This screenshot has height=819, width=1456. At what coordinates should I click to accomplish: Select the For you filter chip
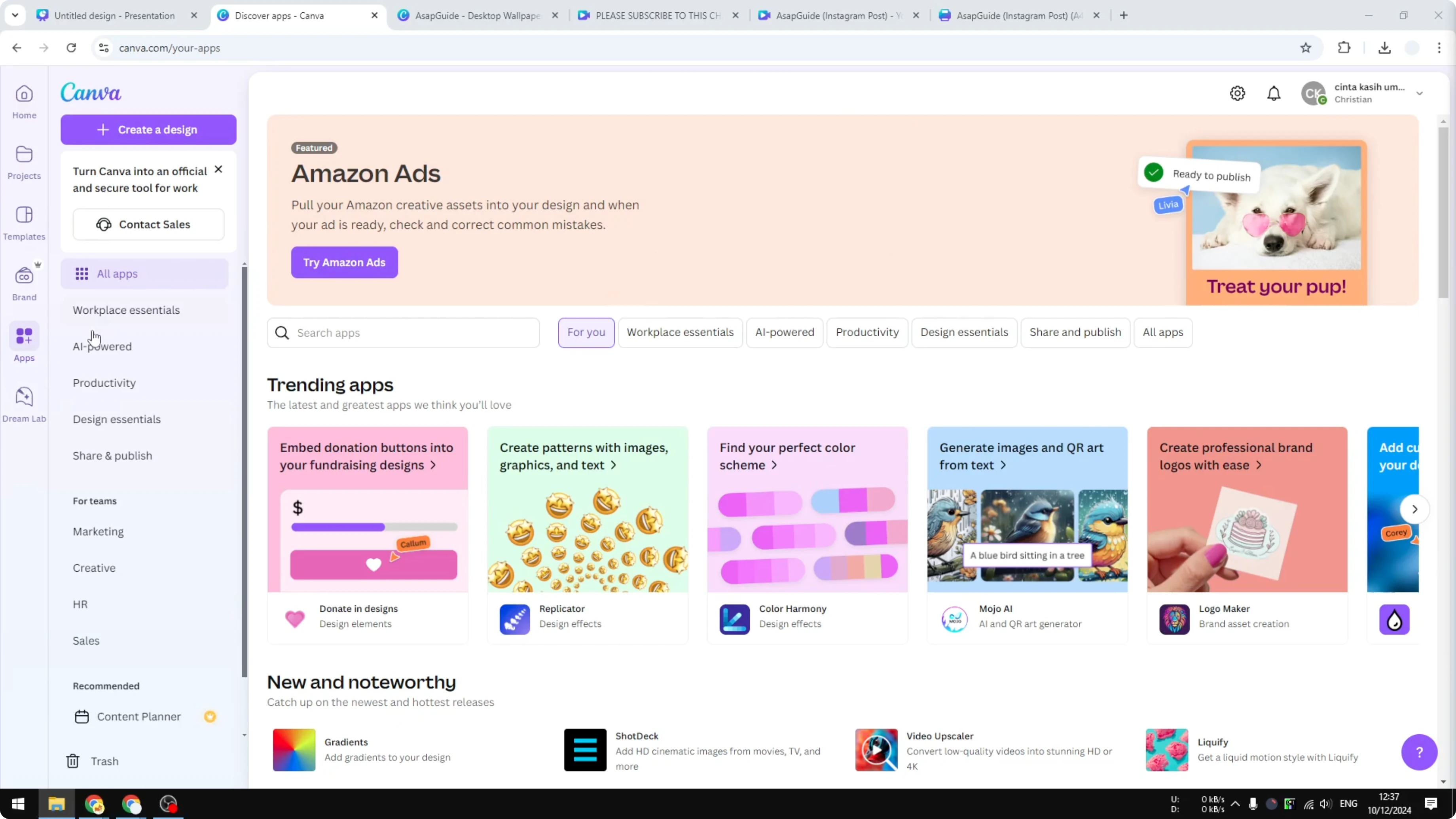point(586,332)
